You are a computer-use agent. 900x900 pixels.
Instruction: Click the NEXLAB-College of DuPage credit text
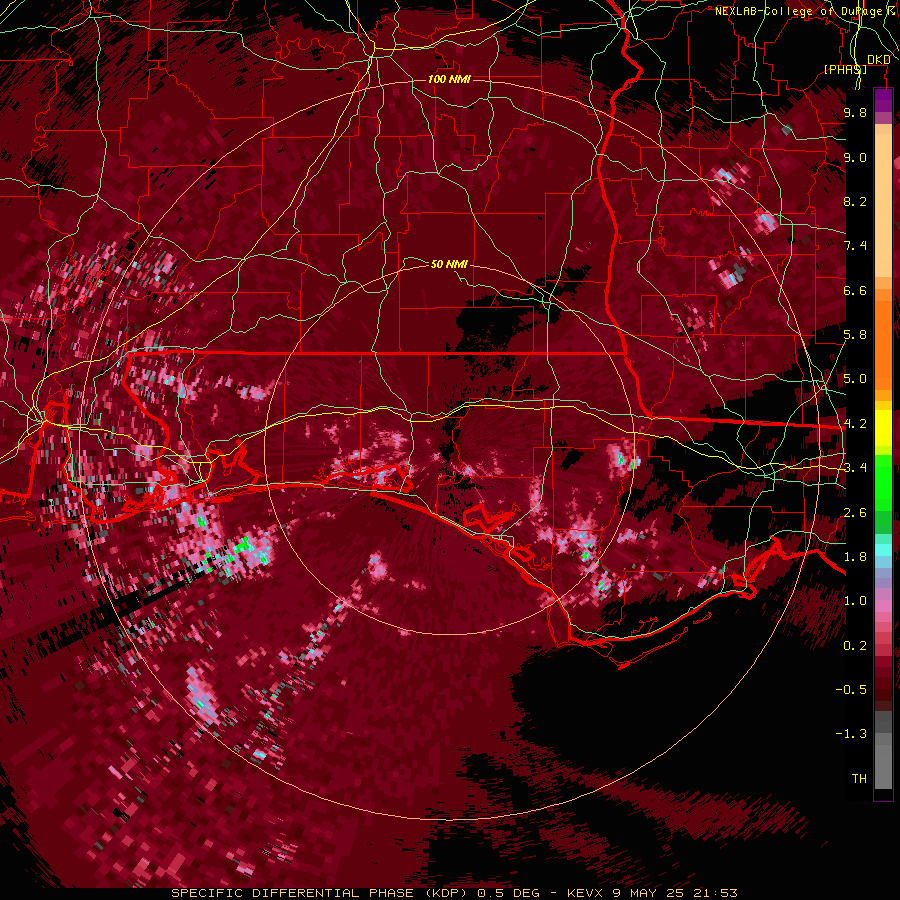tap(806, 11)
